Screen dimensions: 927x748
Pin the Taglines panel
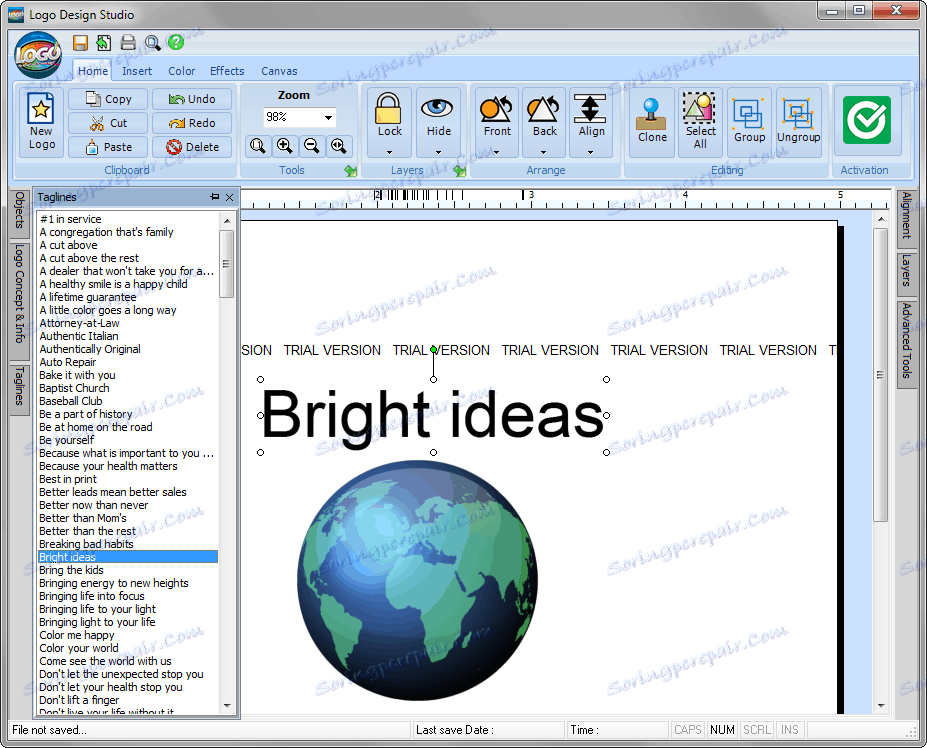(215, 197)
